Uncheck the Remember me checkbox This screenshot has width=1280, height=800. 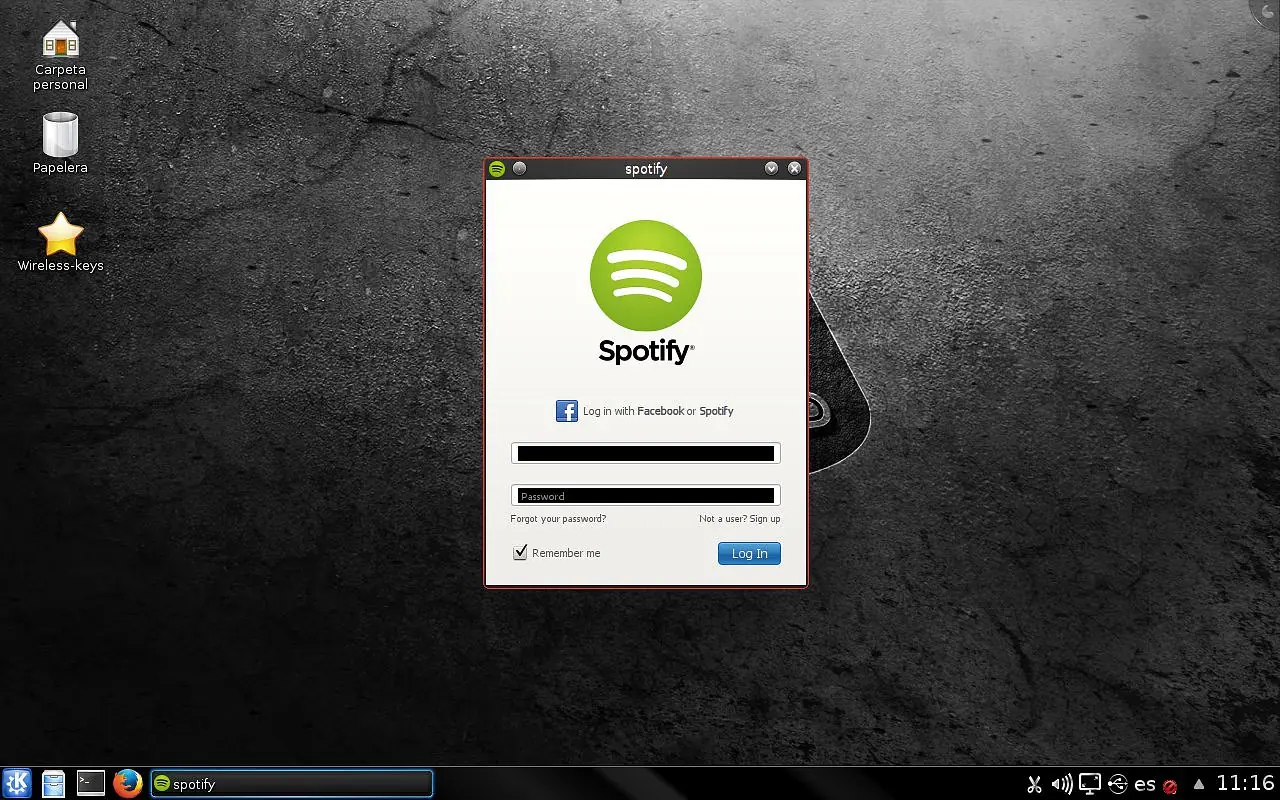coord(520,553)
